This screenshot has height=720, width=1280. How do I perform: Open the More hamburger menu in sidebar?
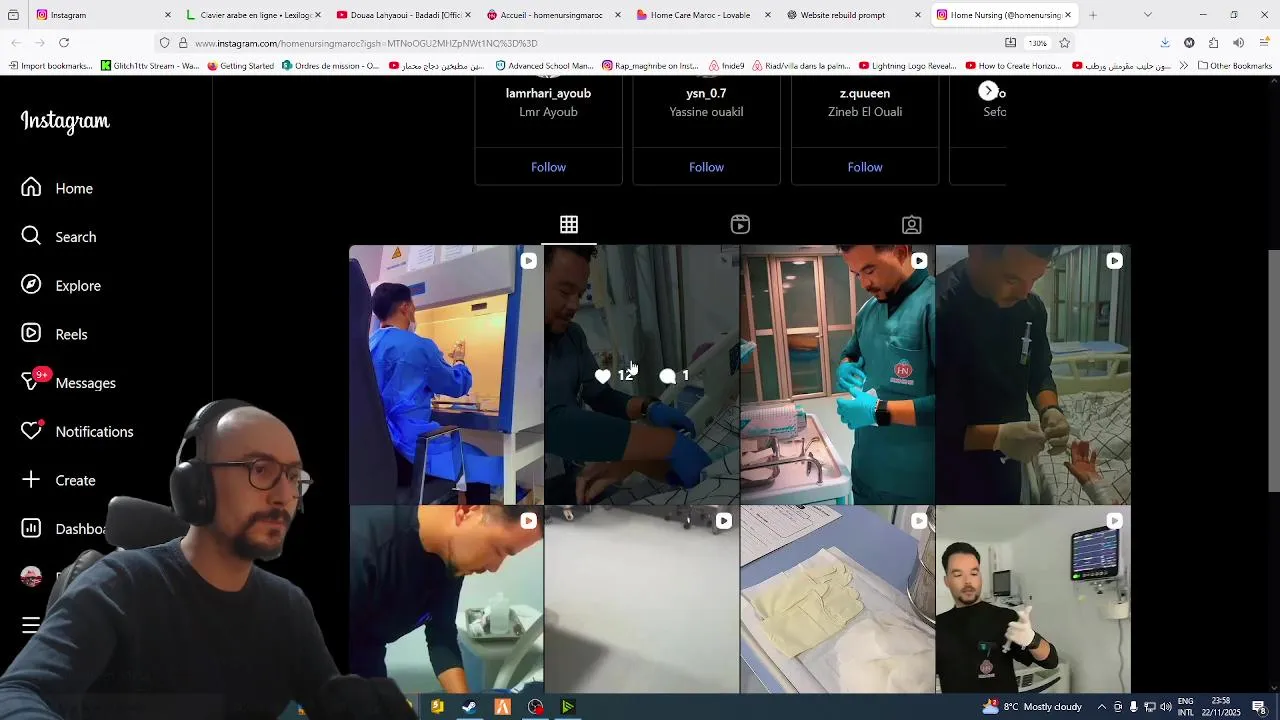tap(31, 625)
